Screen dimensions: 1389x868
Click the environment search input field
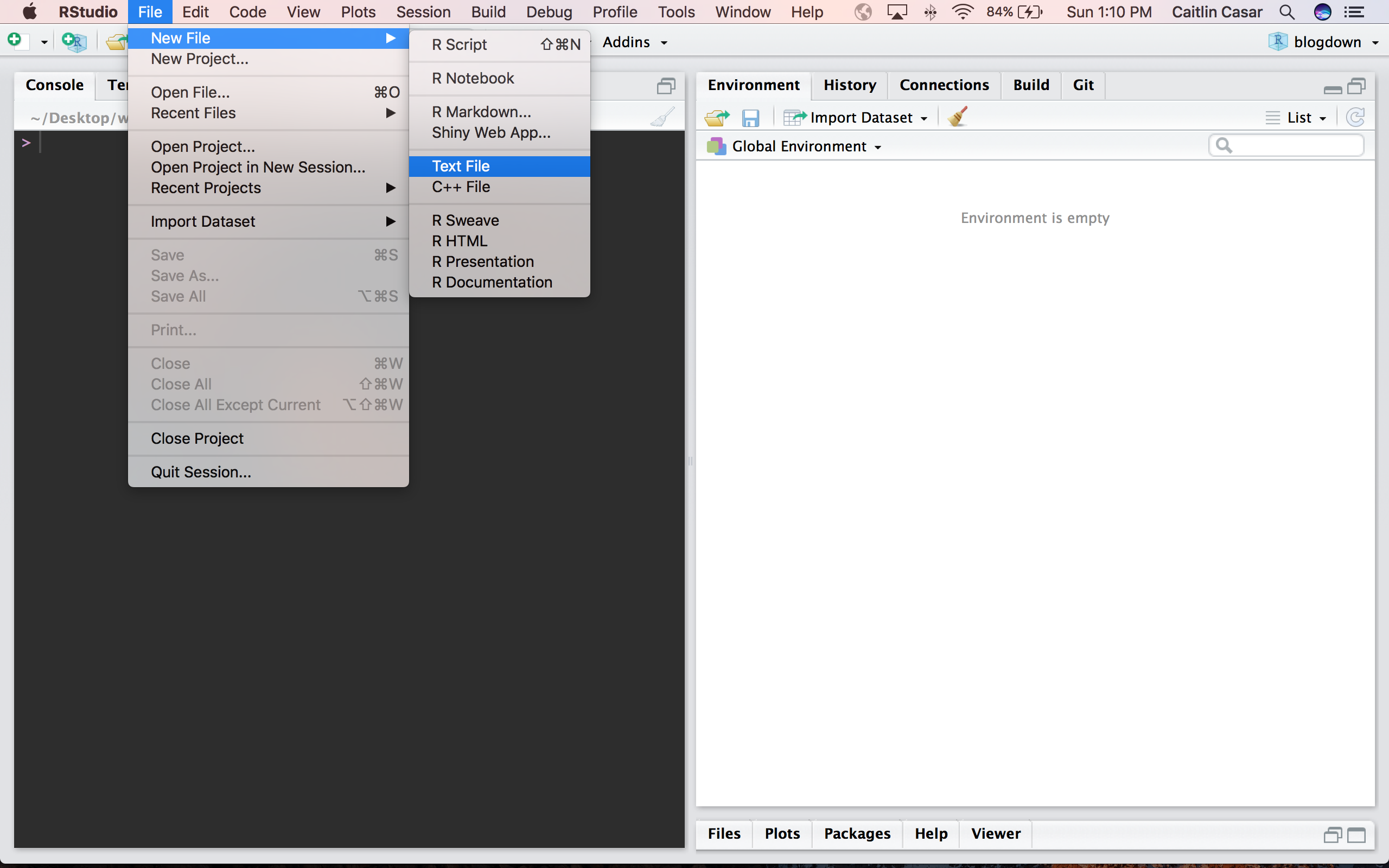[x=1295, y=146]
